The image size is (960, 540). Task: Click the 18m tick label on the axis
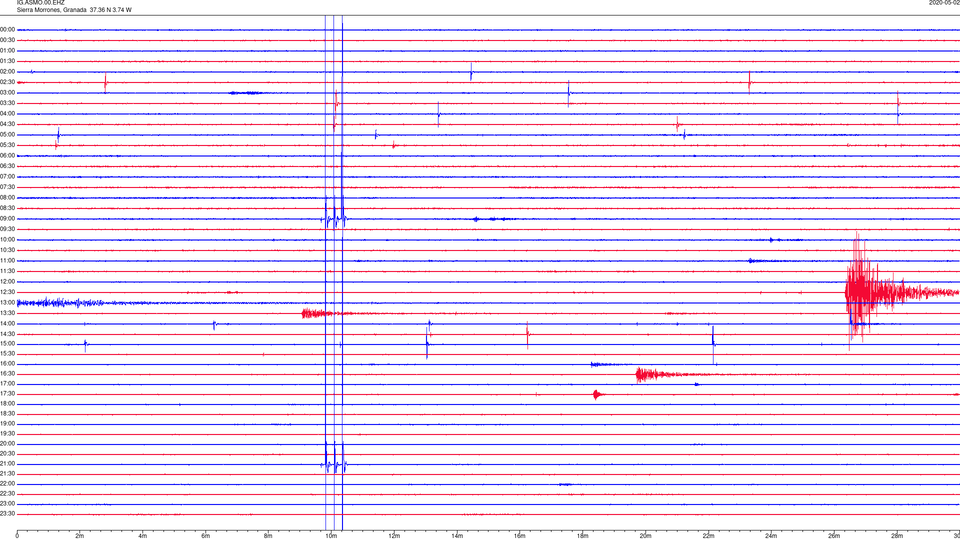(583, 536)
